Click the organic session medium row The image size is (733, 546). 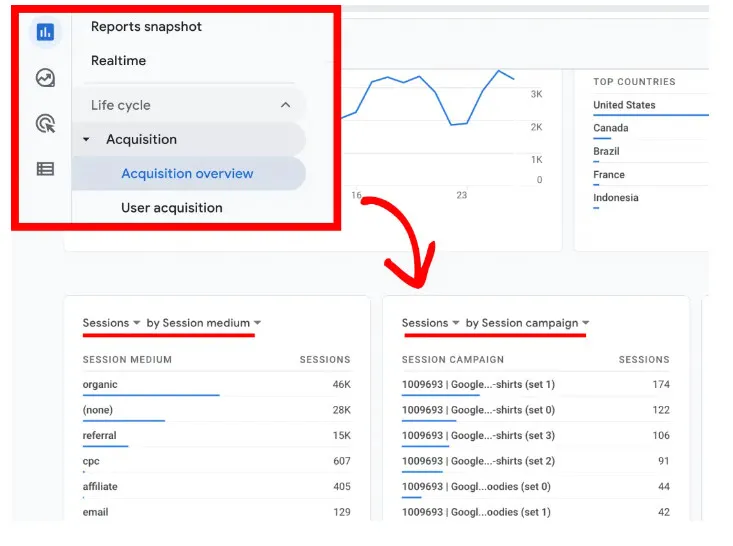click(100, 384)
